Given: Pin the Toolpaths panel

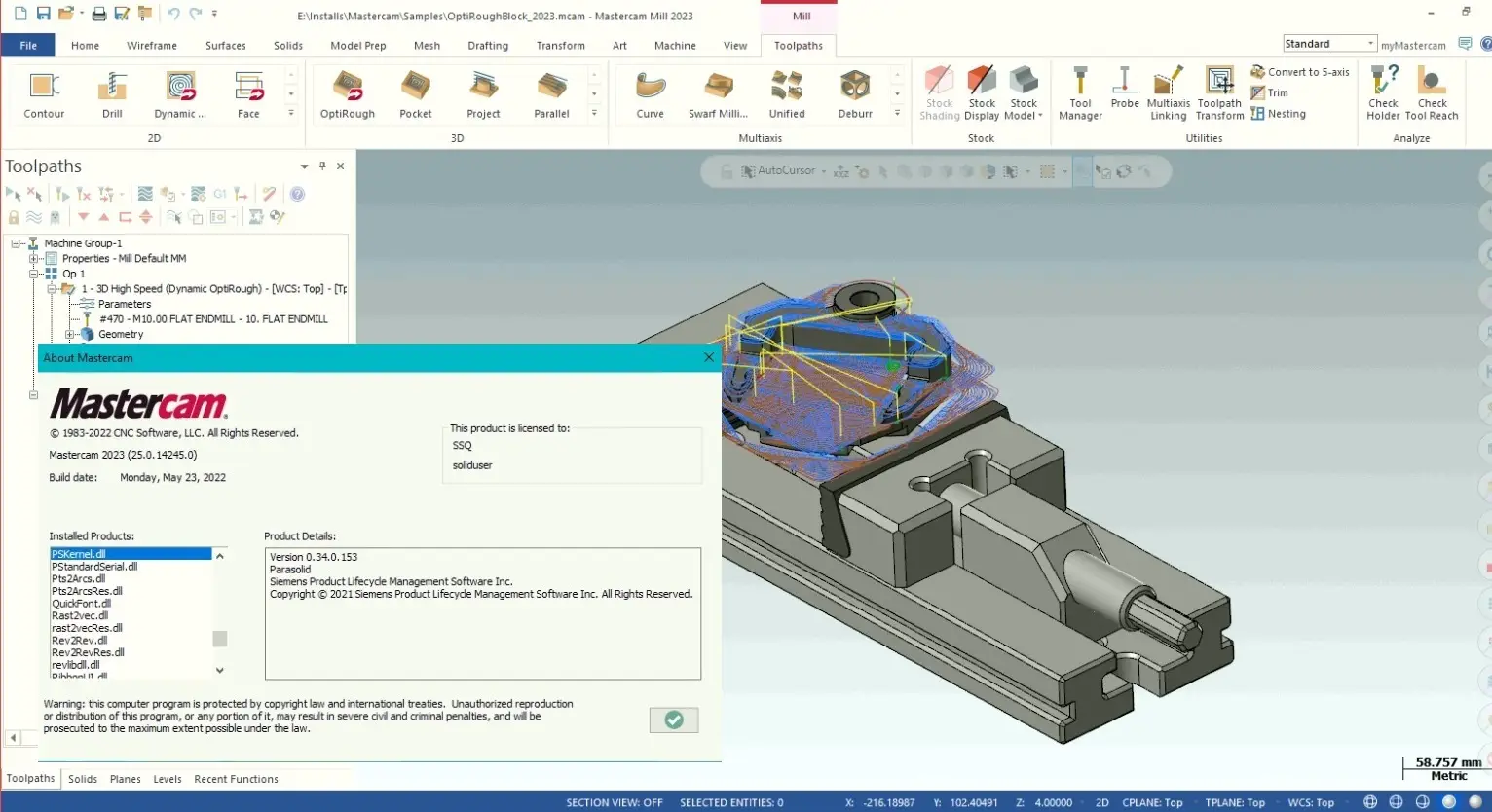Looking at the screenshot, I should 322,166.
